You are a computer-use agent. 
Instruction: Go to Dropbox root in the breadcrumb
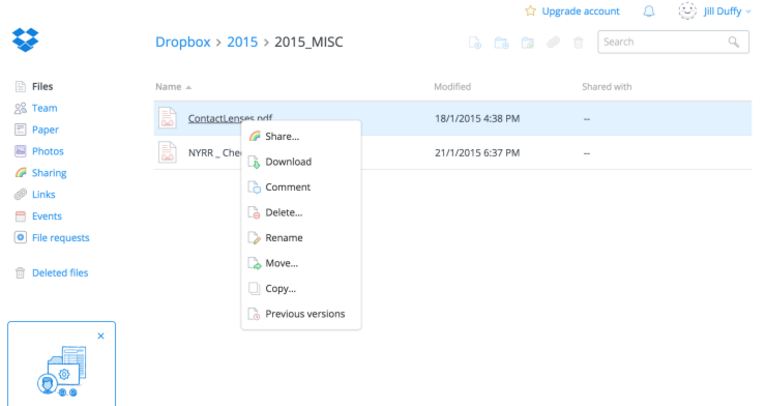[x=183, y=42]
